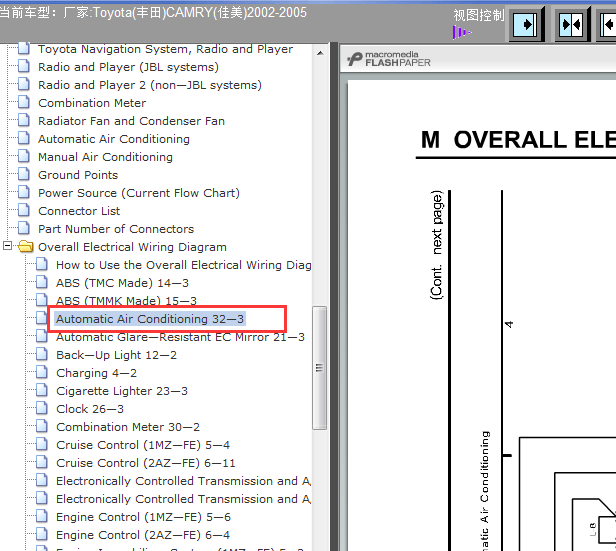Click the purple audio indicator under 视图控制
Screen dimensions: 616x551
tap(462, 32)
